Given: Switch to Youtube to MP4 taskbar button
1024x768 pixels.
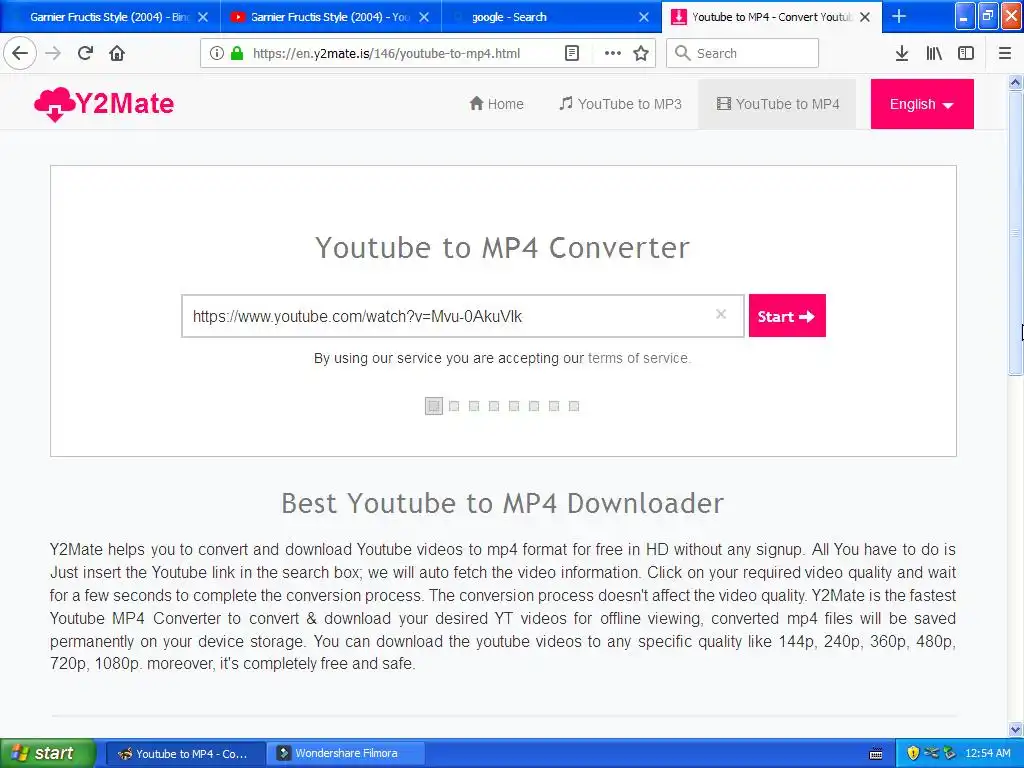Looking at the screenshot, I should 185,754.
